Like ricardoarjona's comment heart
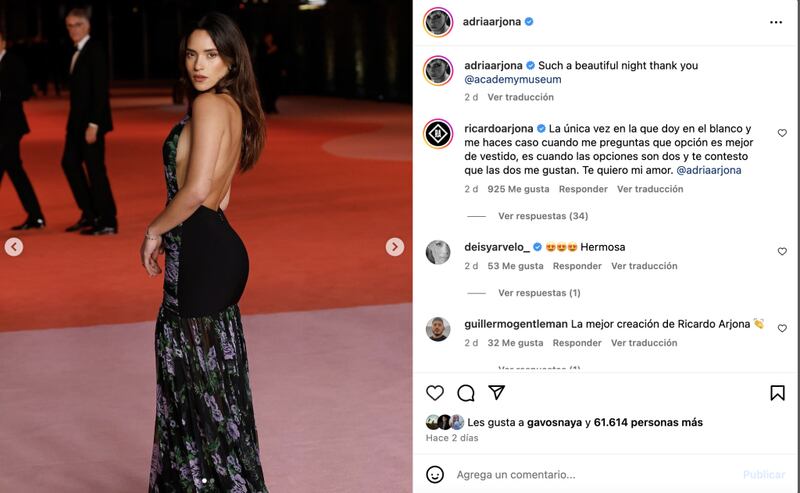Viewport: 800px width, 493px height. 782,133
